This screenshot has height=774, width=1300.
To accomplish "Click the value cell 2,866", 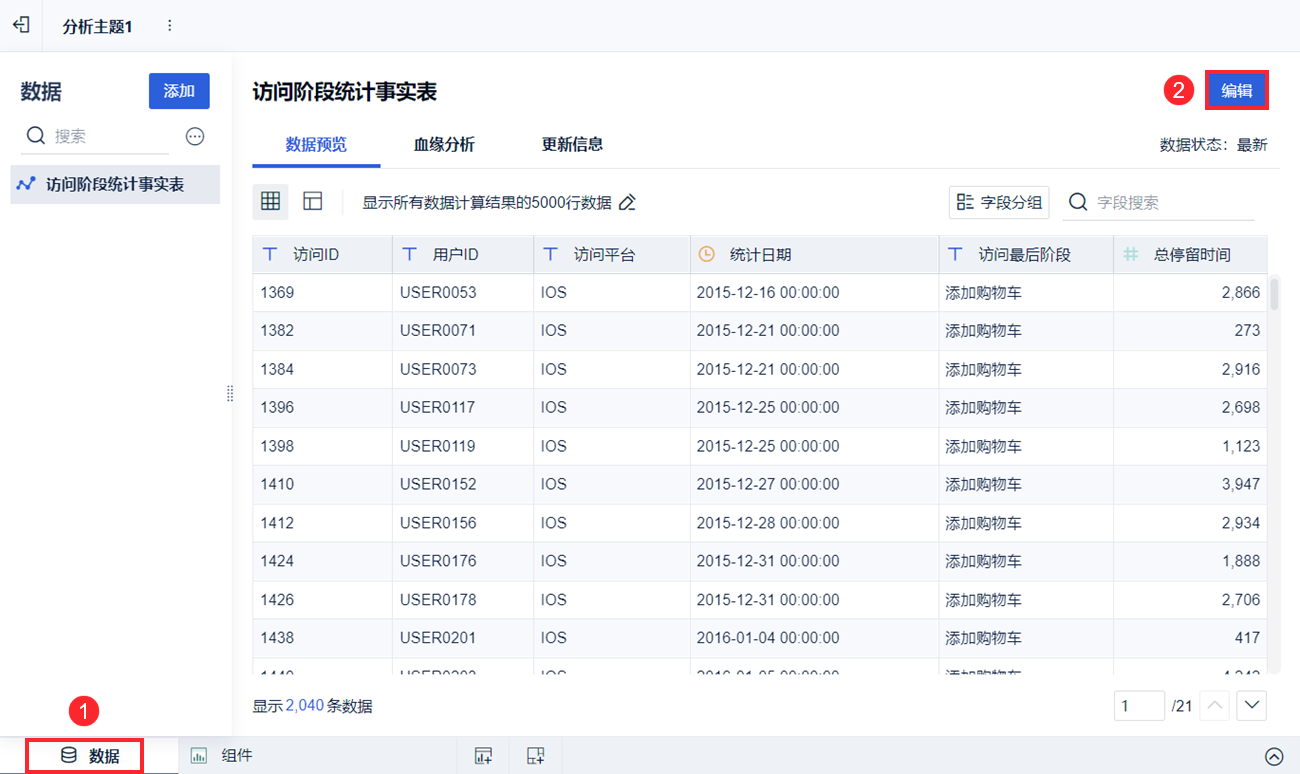I will pyautogui.click(x=1190, y=293).
